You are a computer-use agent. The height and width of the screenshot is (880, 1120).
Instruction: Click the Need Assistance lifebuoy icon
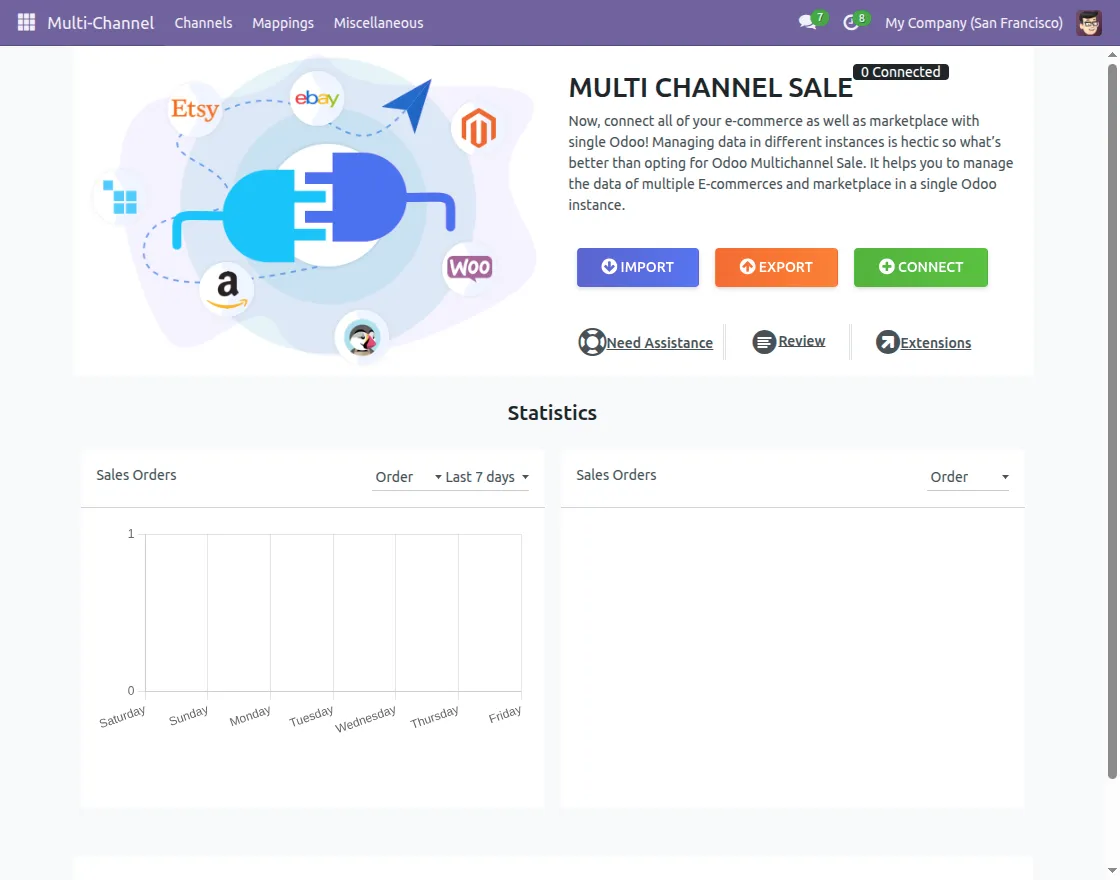(x=592, y=342)
